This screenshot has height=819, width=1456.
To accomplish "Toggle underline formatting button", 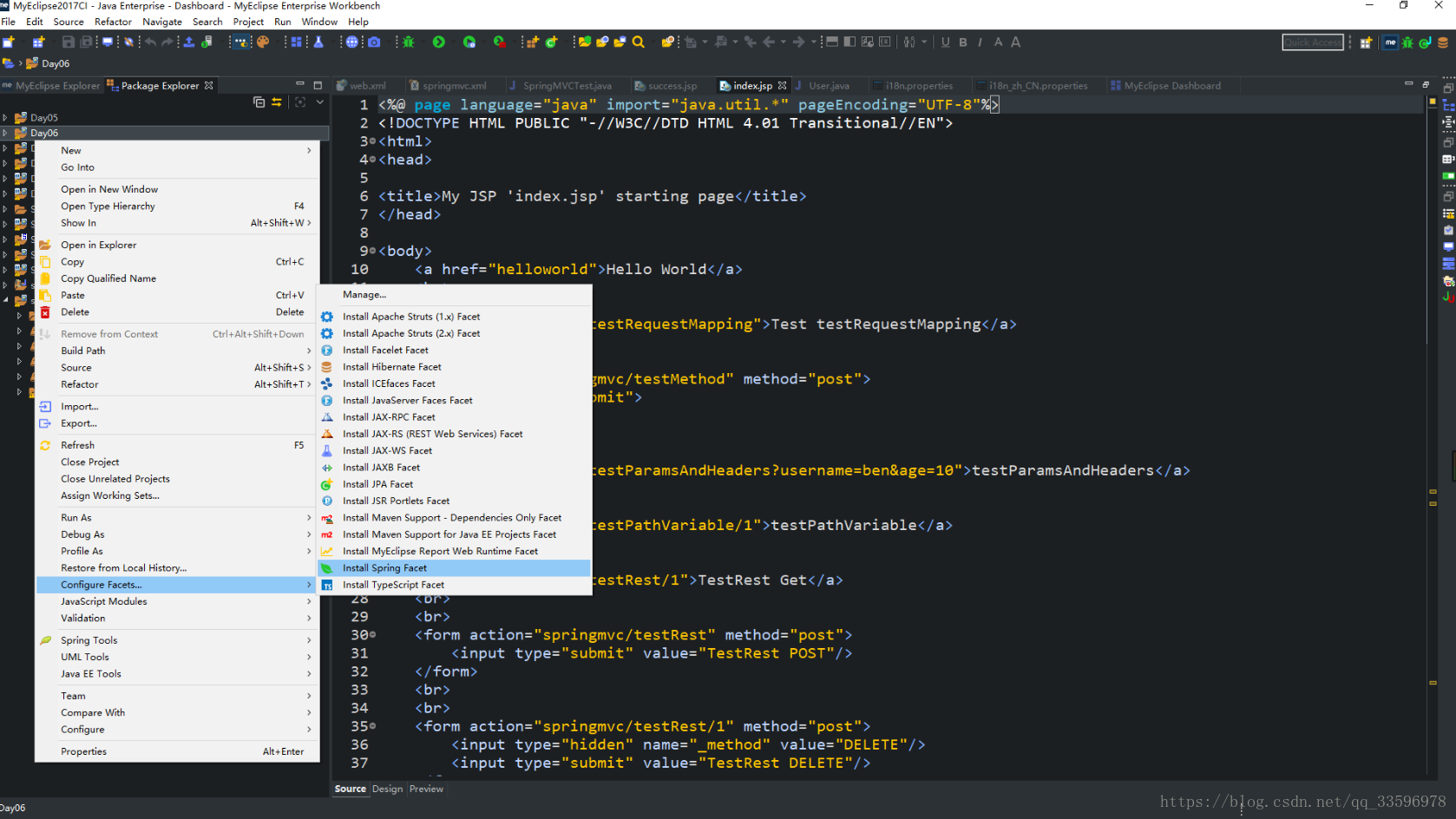I will click(x=946, y=42).
